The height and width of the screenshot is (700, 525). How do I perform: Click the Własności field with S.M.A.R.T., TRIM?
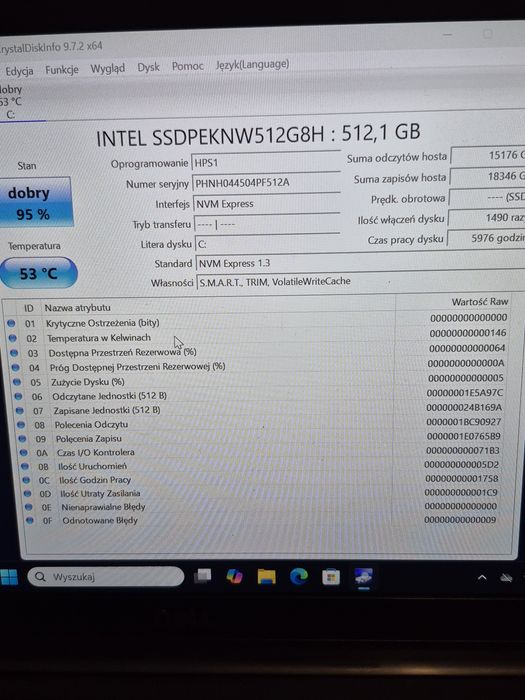(361, 281)
